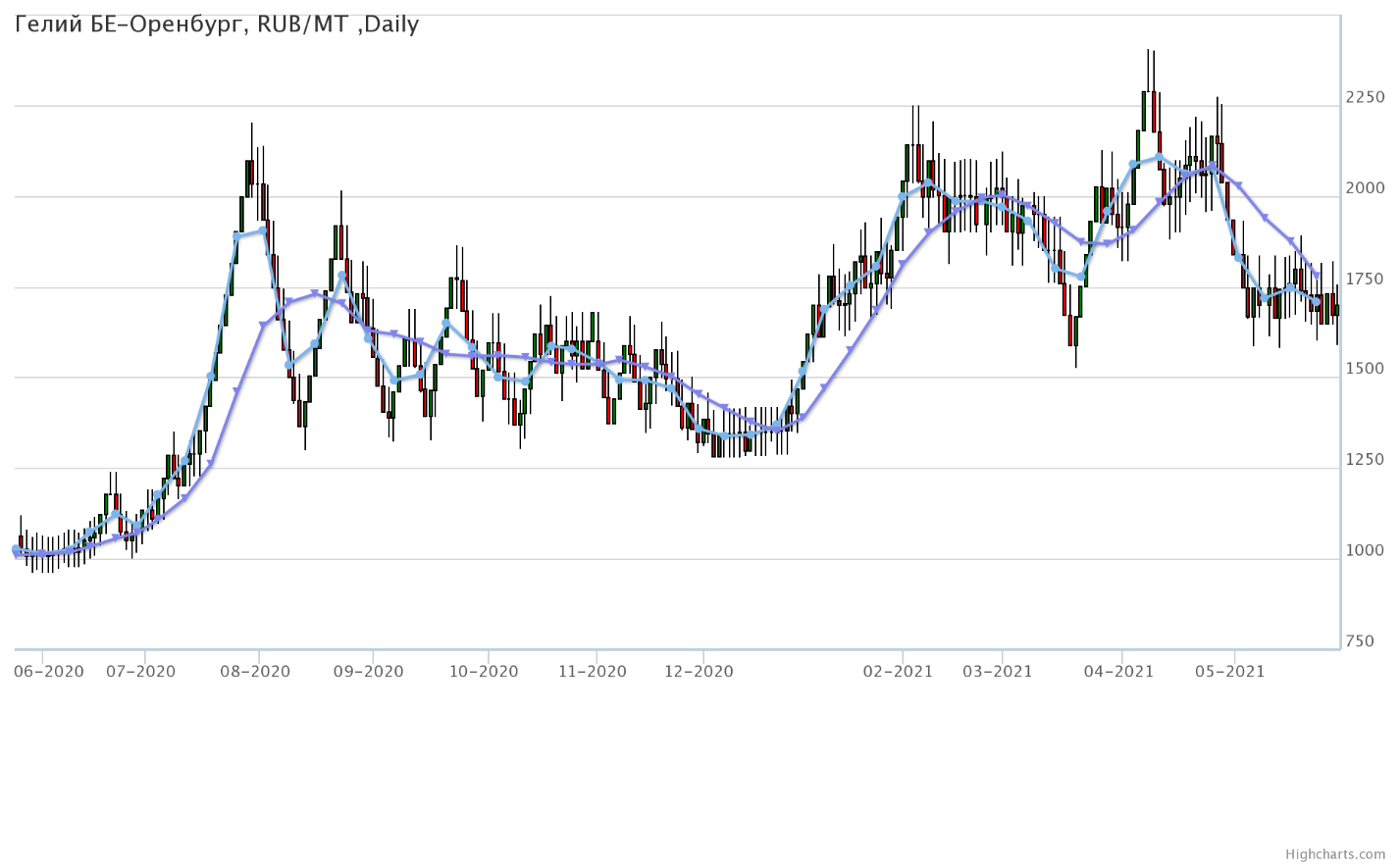
Task: Select the 11-2020 axis tick label
Action: 592,672
